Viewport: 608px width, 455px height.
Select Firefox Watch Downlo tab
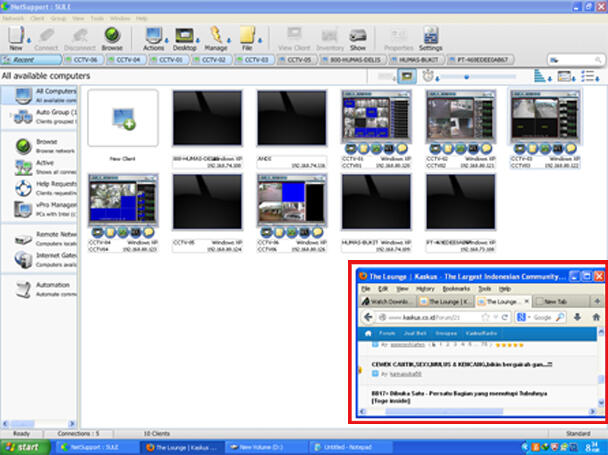[387, 301]
